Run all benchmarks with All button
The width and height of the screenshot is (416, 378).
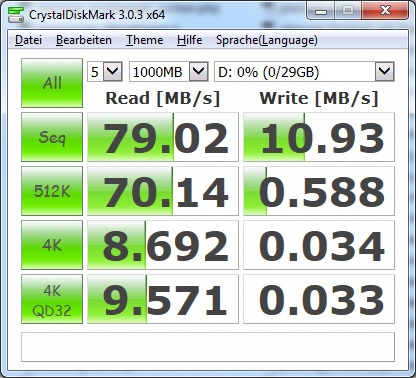coord(52,83)
